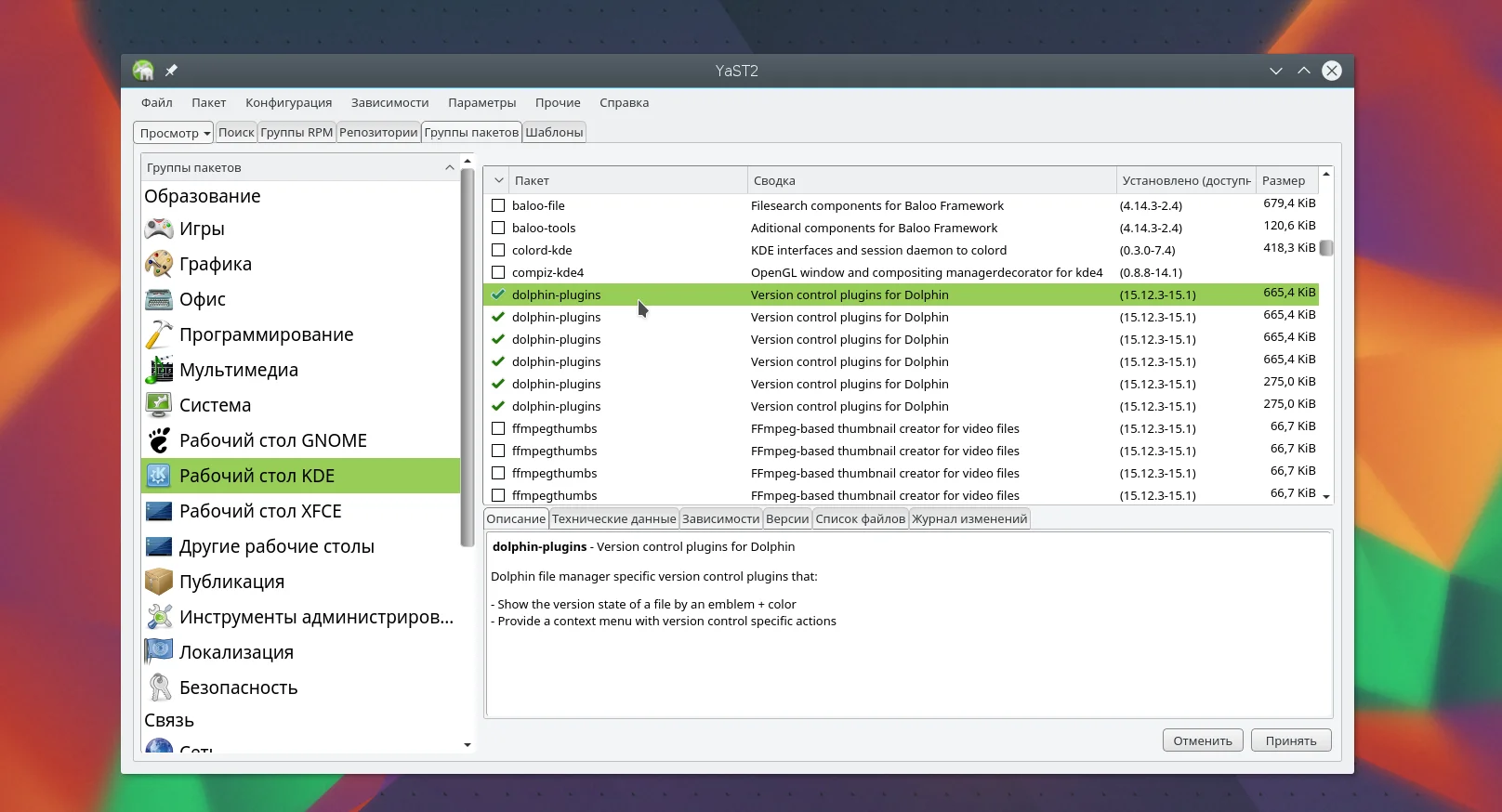Check the baloo-file package checkbox
This screenshot has width=1502, height=812.
click(x=498, y=205)
